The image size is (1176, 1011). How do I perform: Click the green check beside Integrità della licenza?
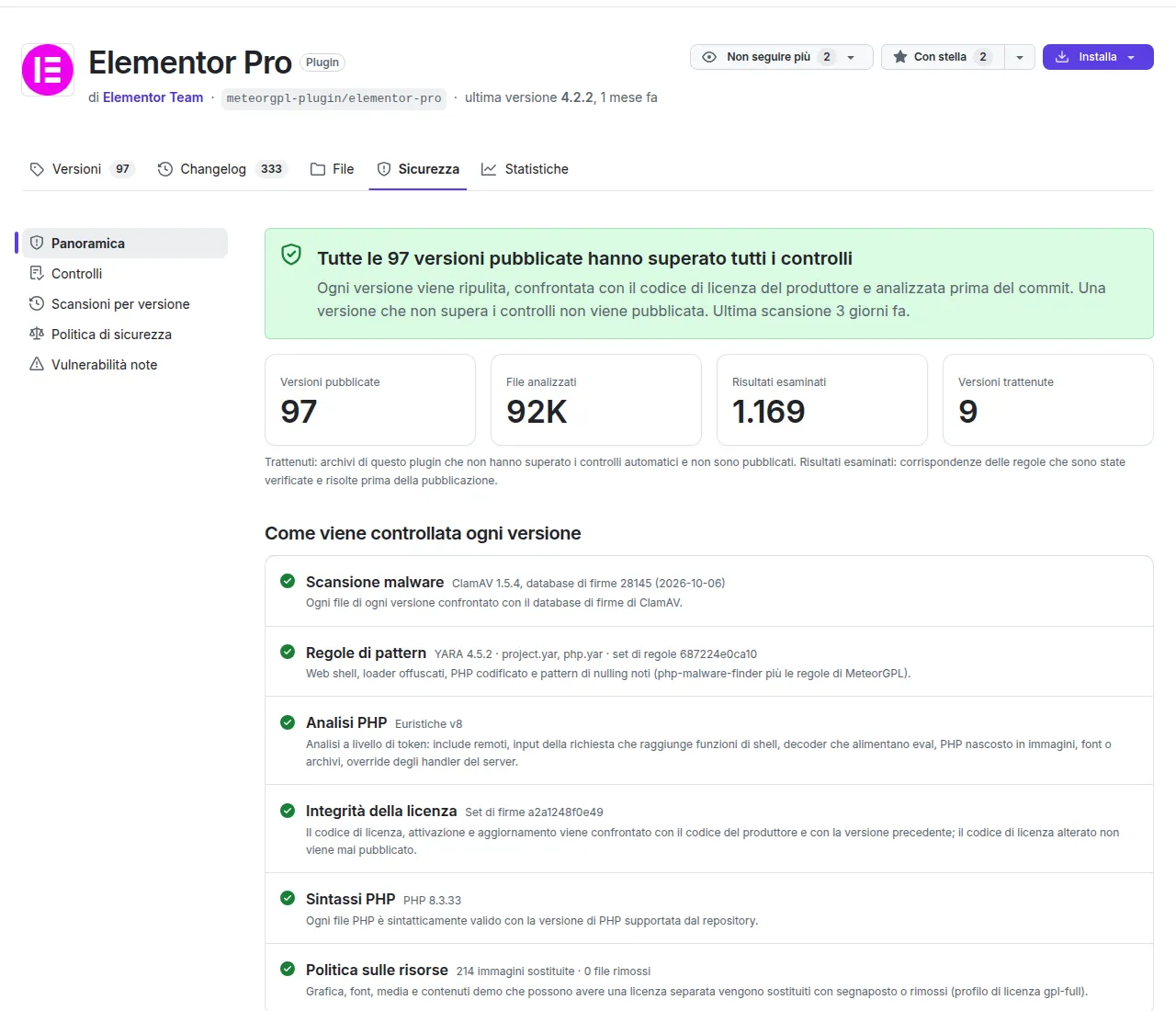click(288, 811)
